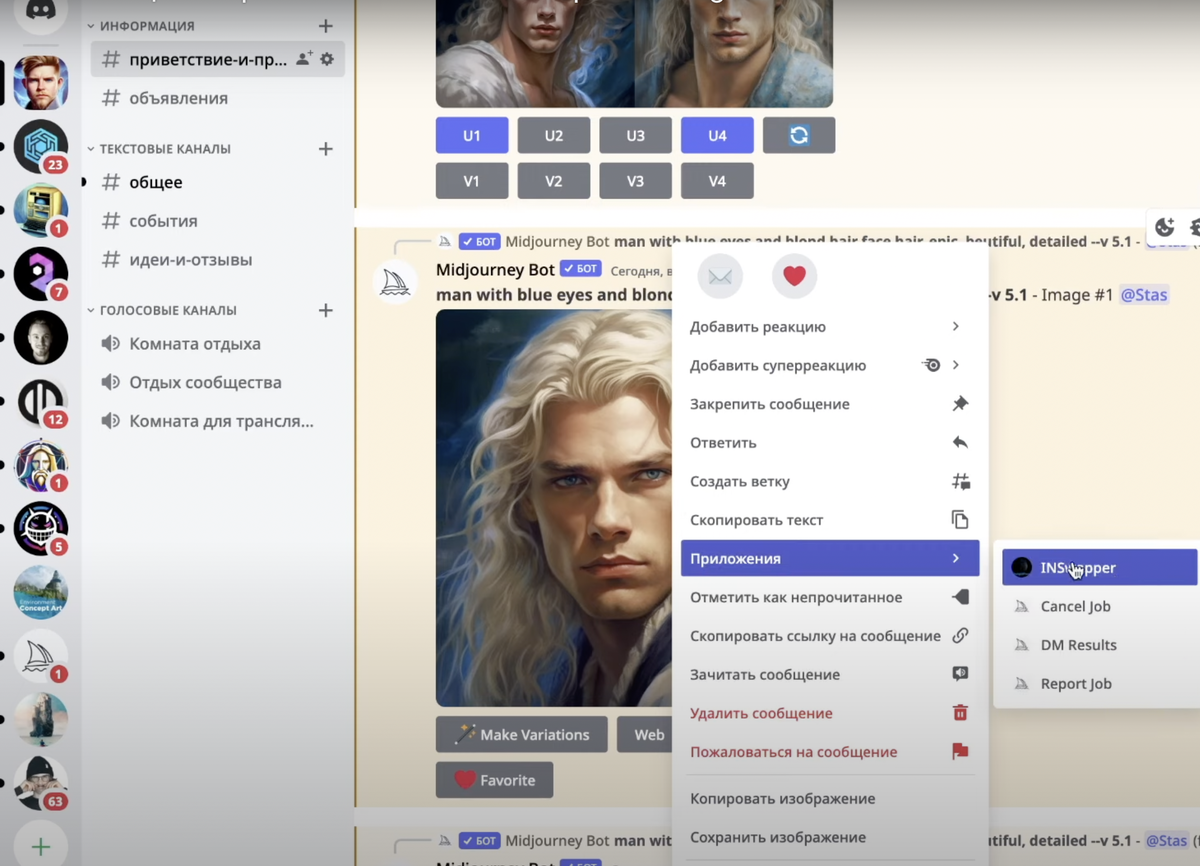Choose Report Job app command

[1100, 684]
